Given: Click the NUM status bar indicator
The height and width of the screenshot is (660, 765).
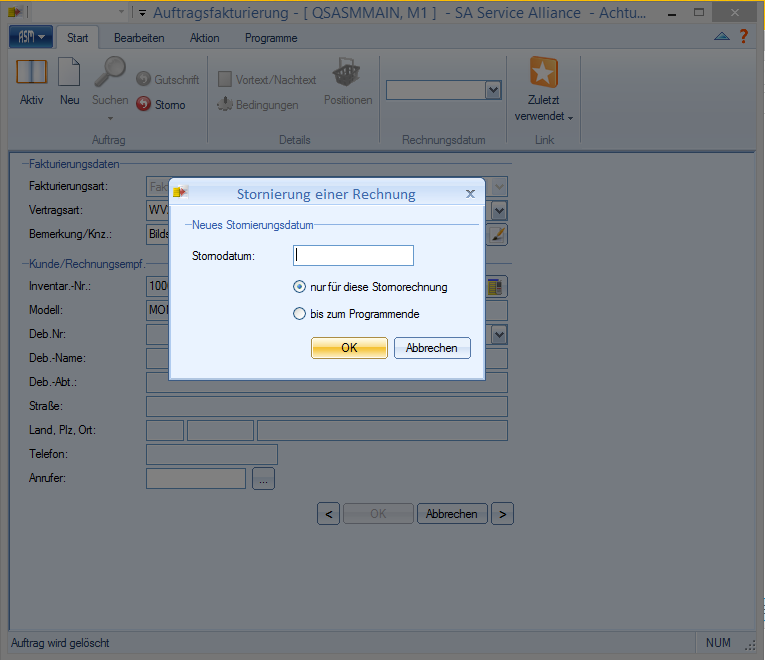Looking at the screenshot, I should 718,643.
